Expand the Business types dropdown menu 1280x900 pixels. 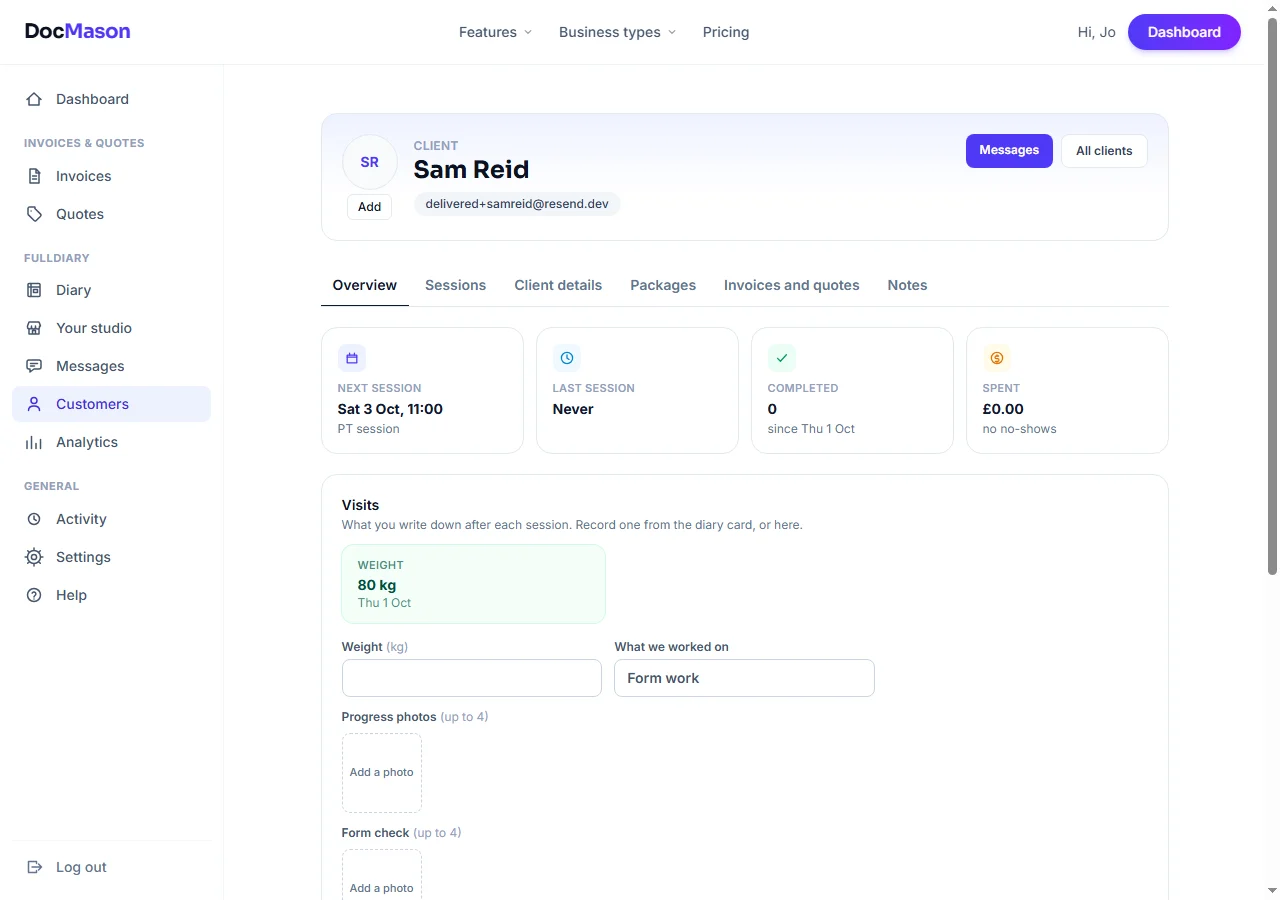[617, 32]
